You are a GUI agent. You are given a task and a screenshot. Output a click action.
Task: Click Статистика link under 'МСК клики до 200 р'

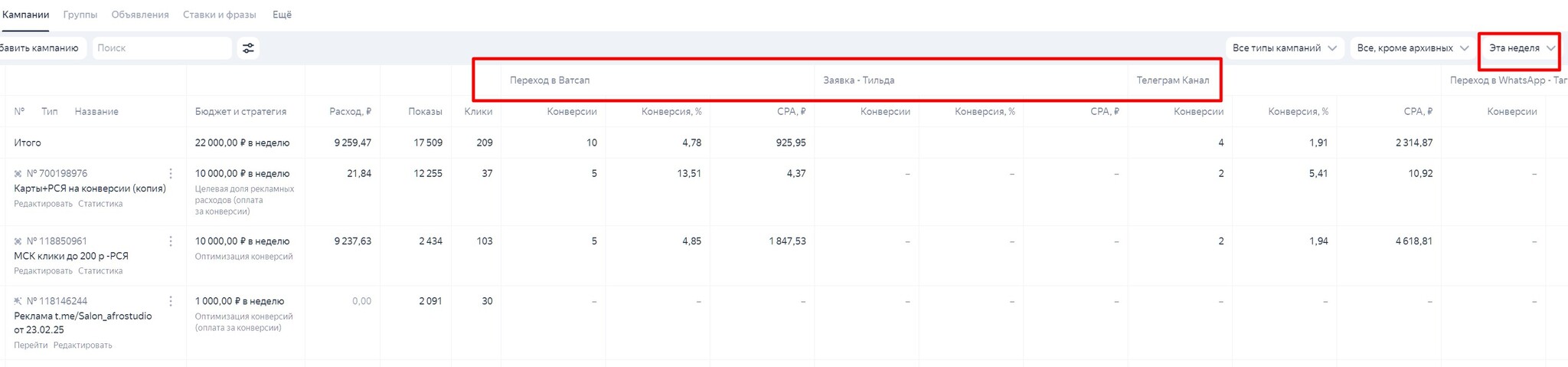[x=100, y=271]
